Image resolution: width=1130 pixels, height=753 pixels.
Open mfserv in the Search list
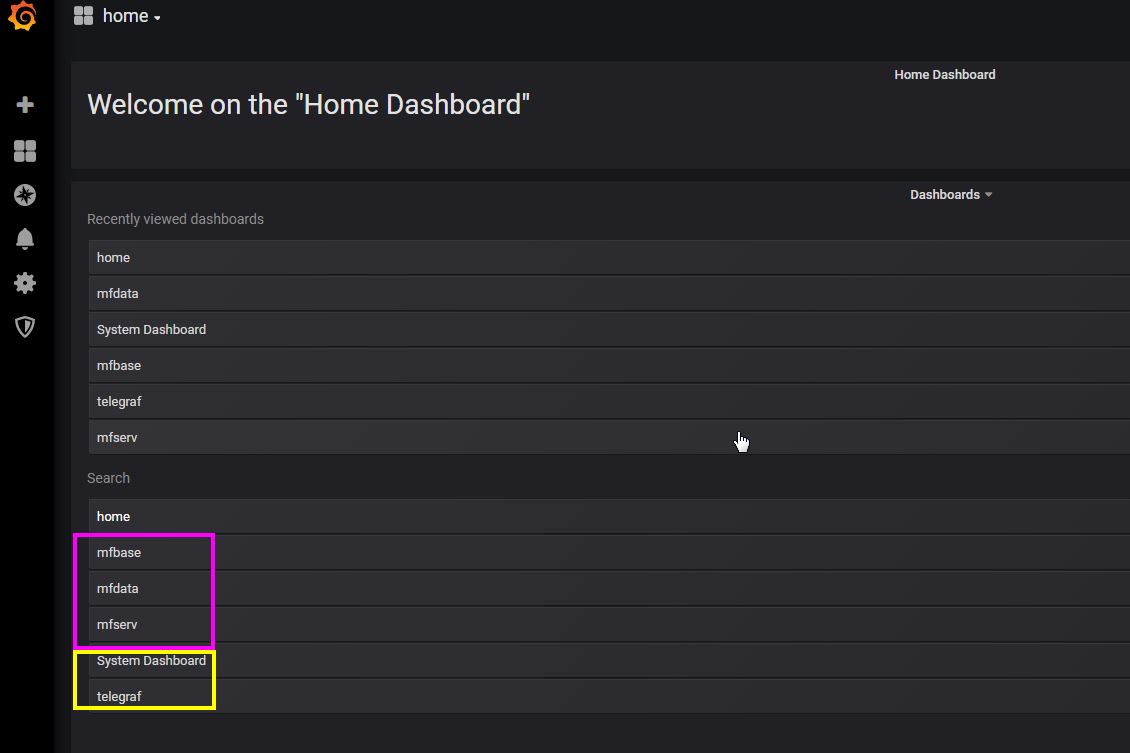point(609,625)
